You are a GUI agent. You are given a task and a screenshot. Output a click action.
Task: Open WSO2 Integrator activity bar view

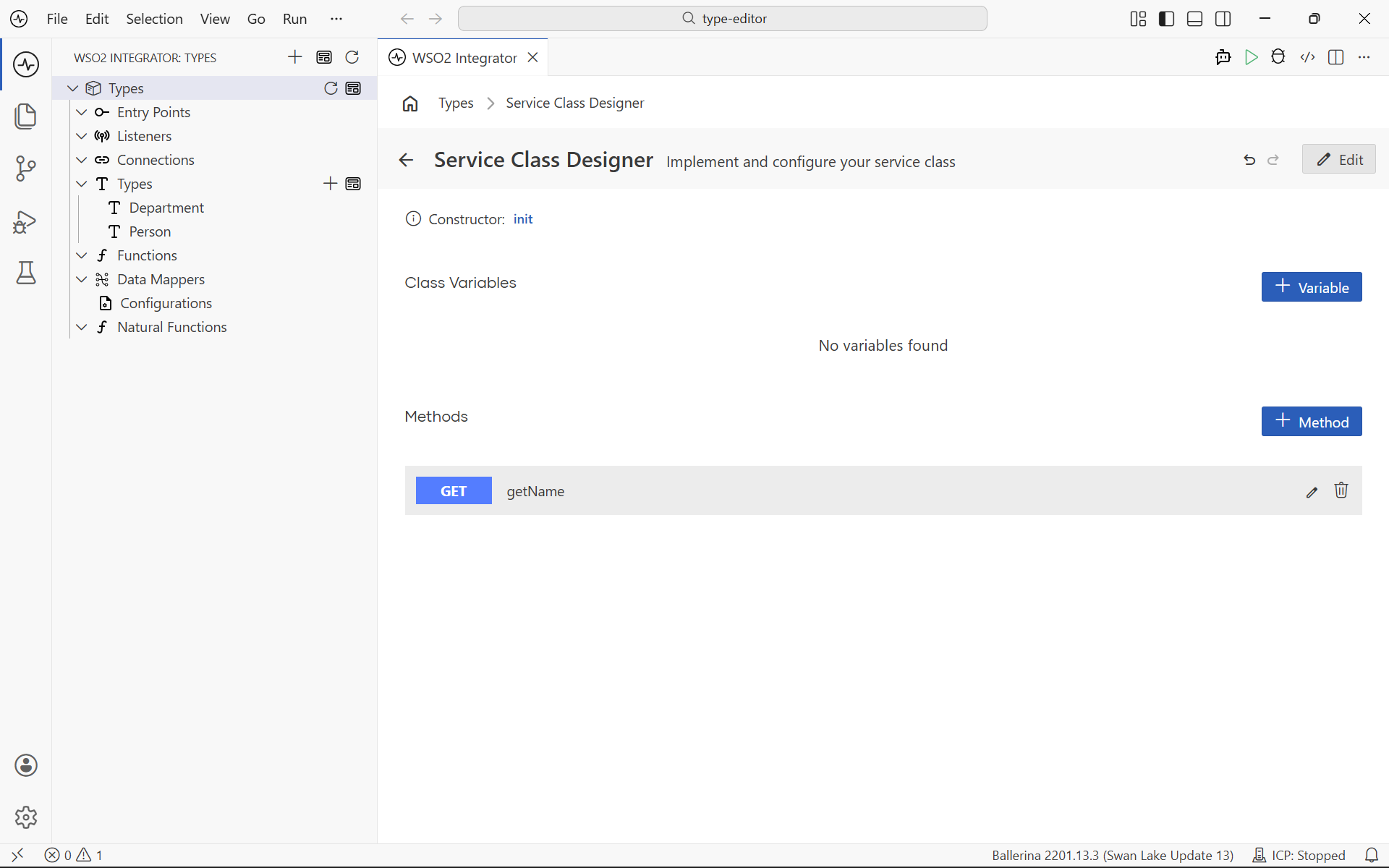(x=26, y=64)
